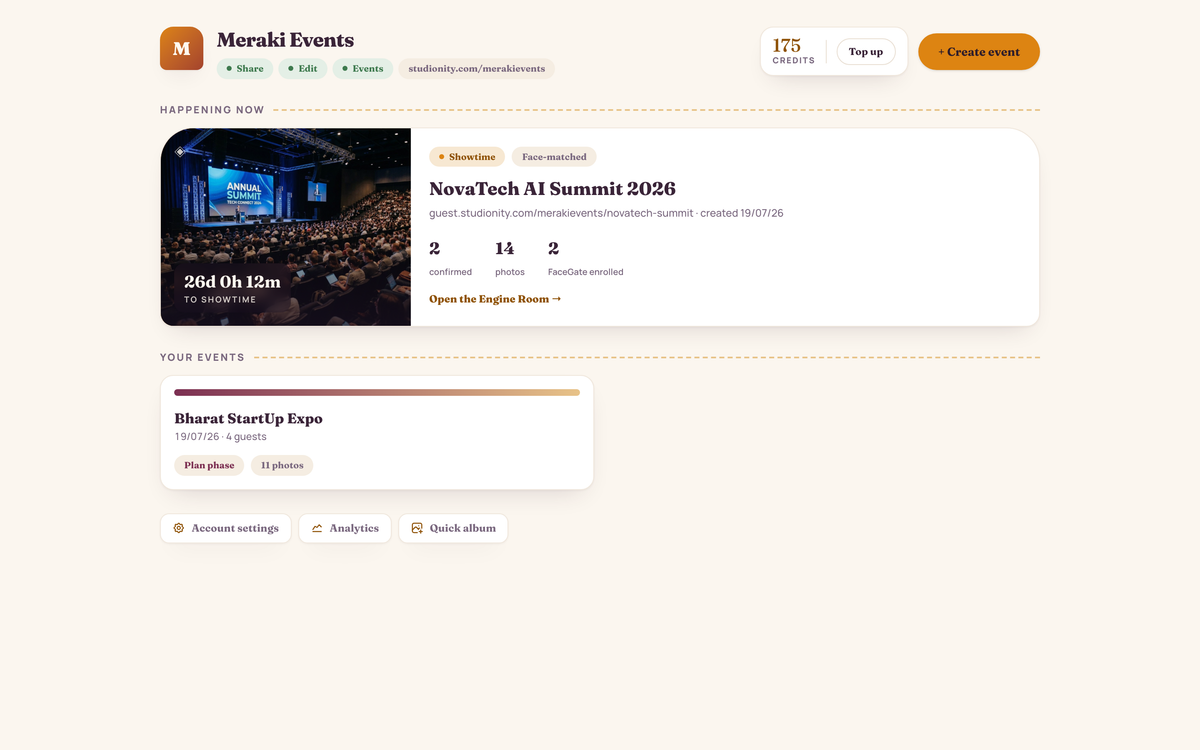Open the Events pill
This screenshot has width=1200, height=750.
pos(363,69)
